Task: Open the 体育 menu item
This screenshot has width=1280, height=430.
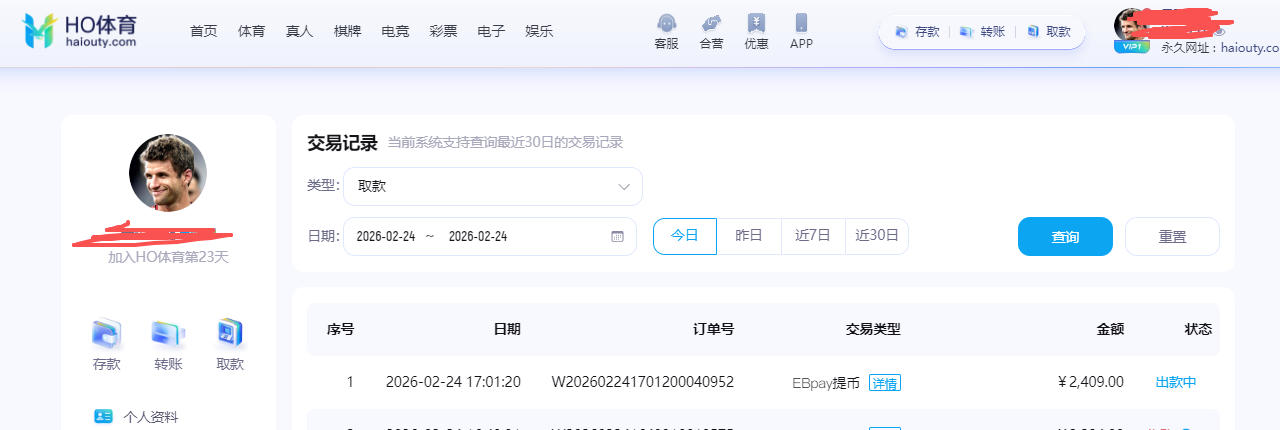Action: 251,31
